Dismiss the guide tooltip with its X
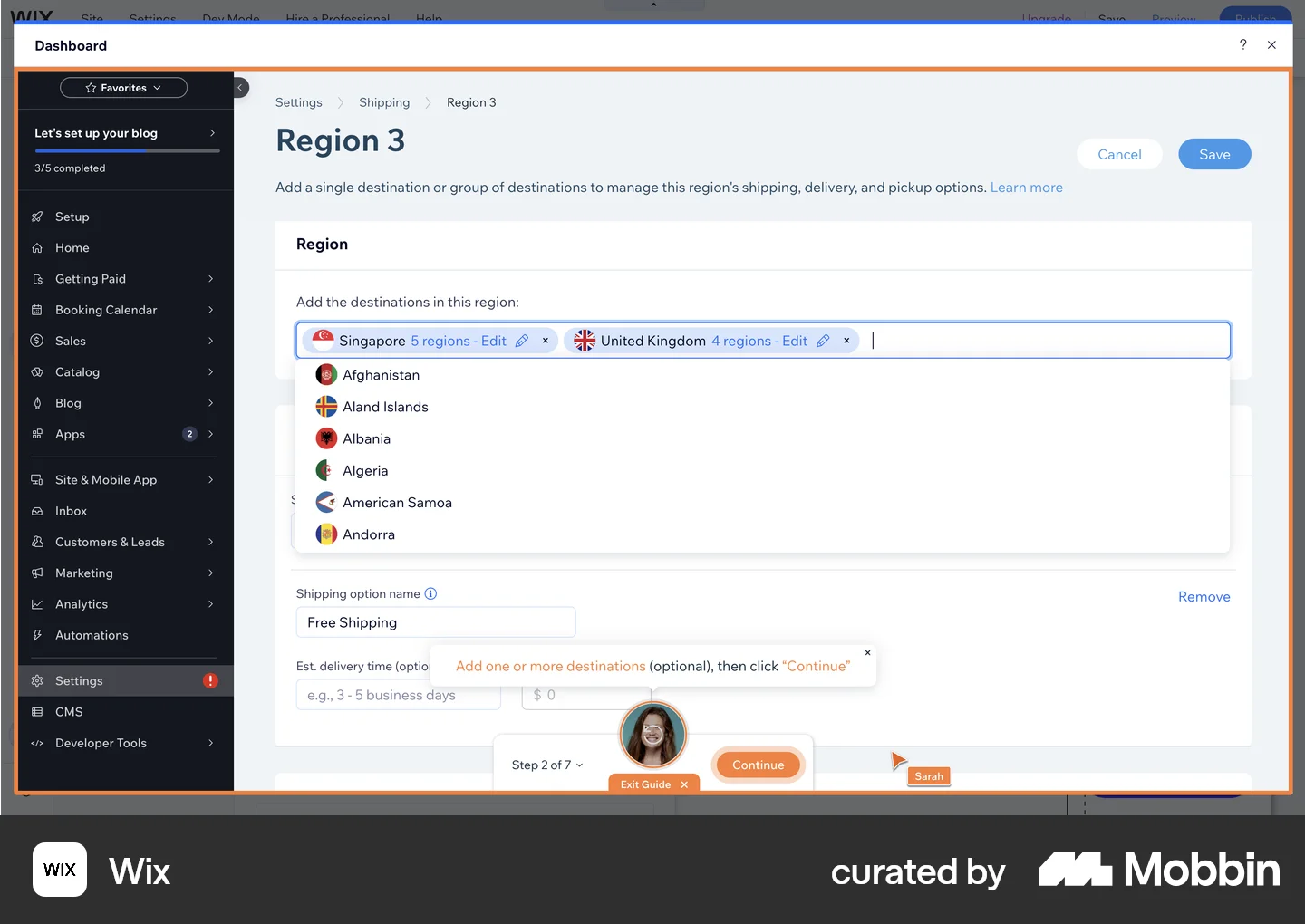Image resolution: width=1305 pixels, height=924 pixels. tap(867, 652)
